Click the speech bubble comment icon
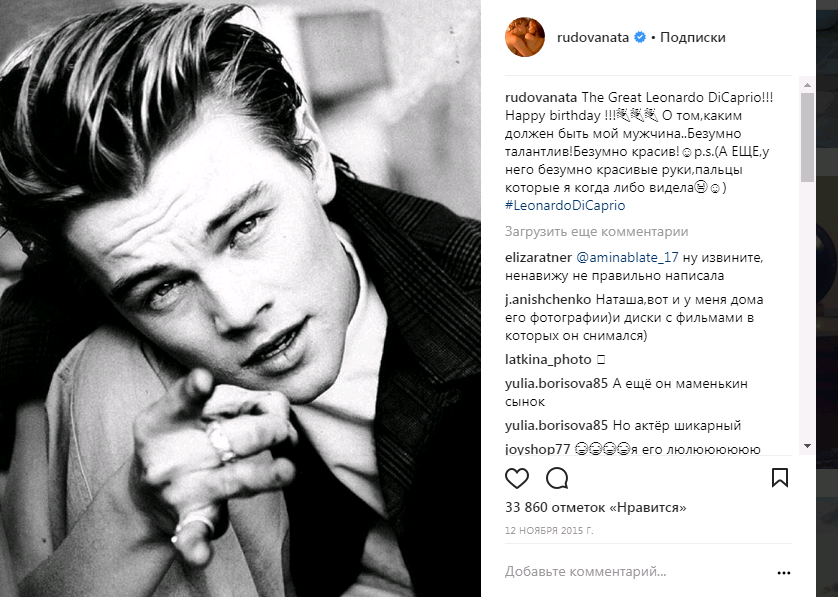 pyautogui.click(x=557, y=477)
